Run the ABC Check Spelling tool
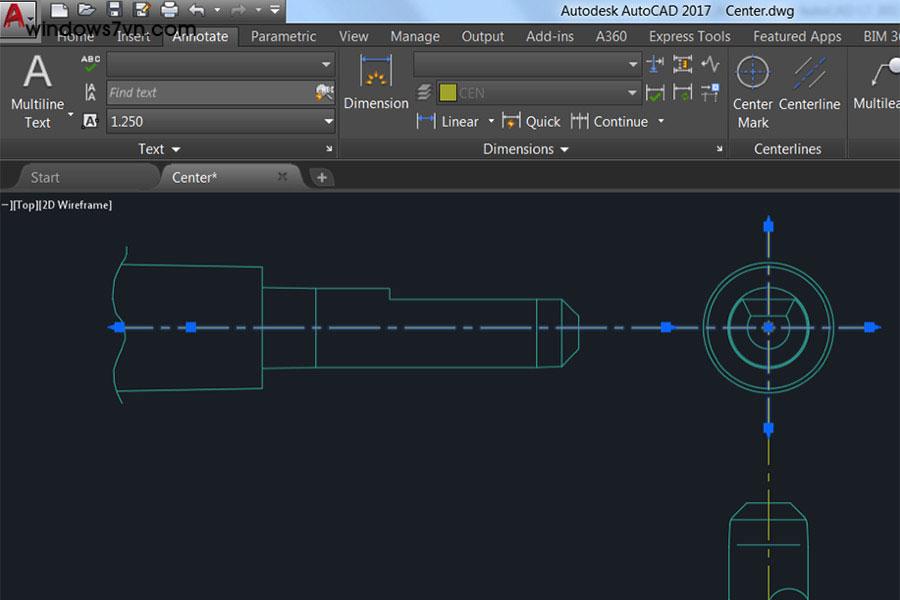Viewport: 900px width, 600px height. (91, 64)
